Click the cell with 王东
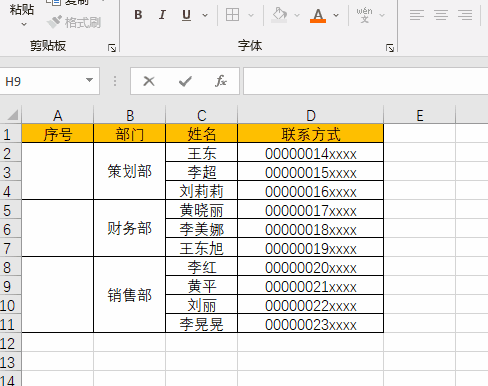488x386 pixels. pyautogui.click(x=202, y=153)
